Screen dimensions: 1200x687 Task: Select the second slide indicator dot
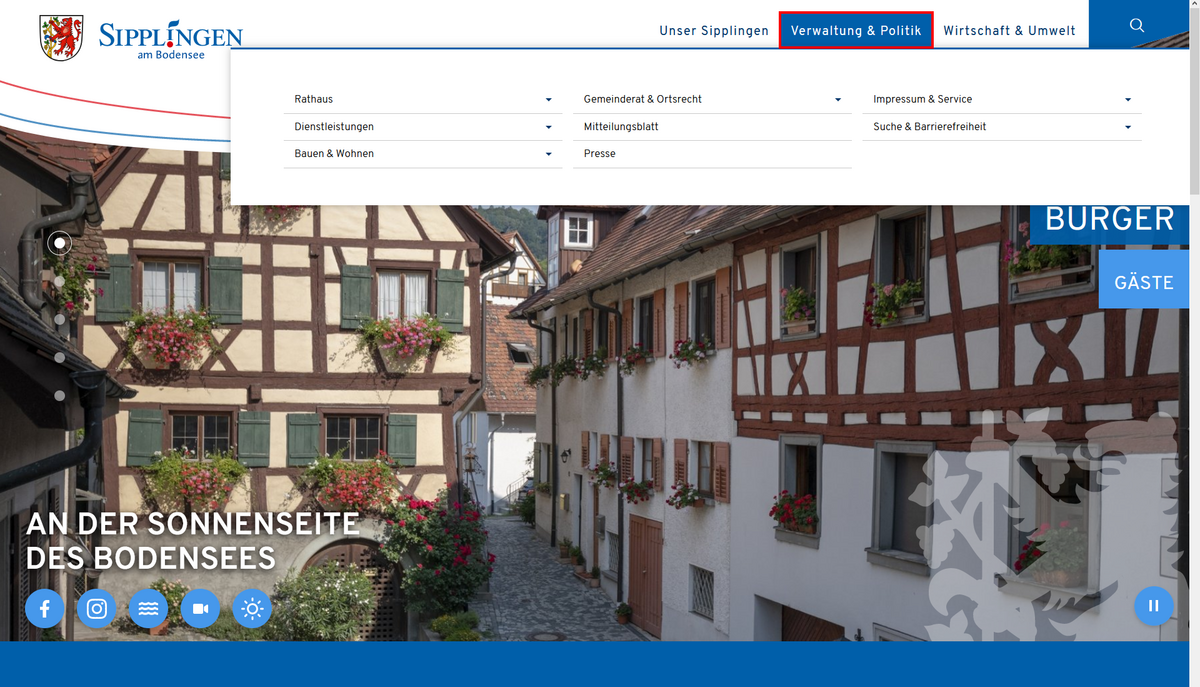[x=60, y=281]
